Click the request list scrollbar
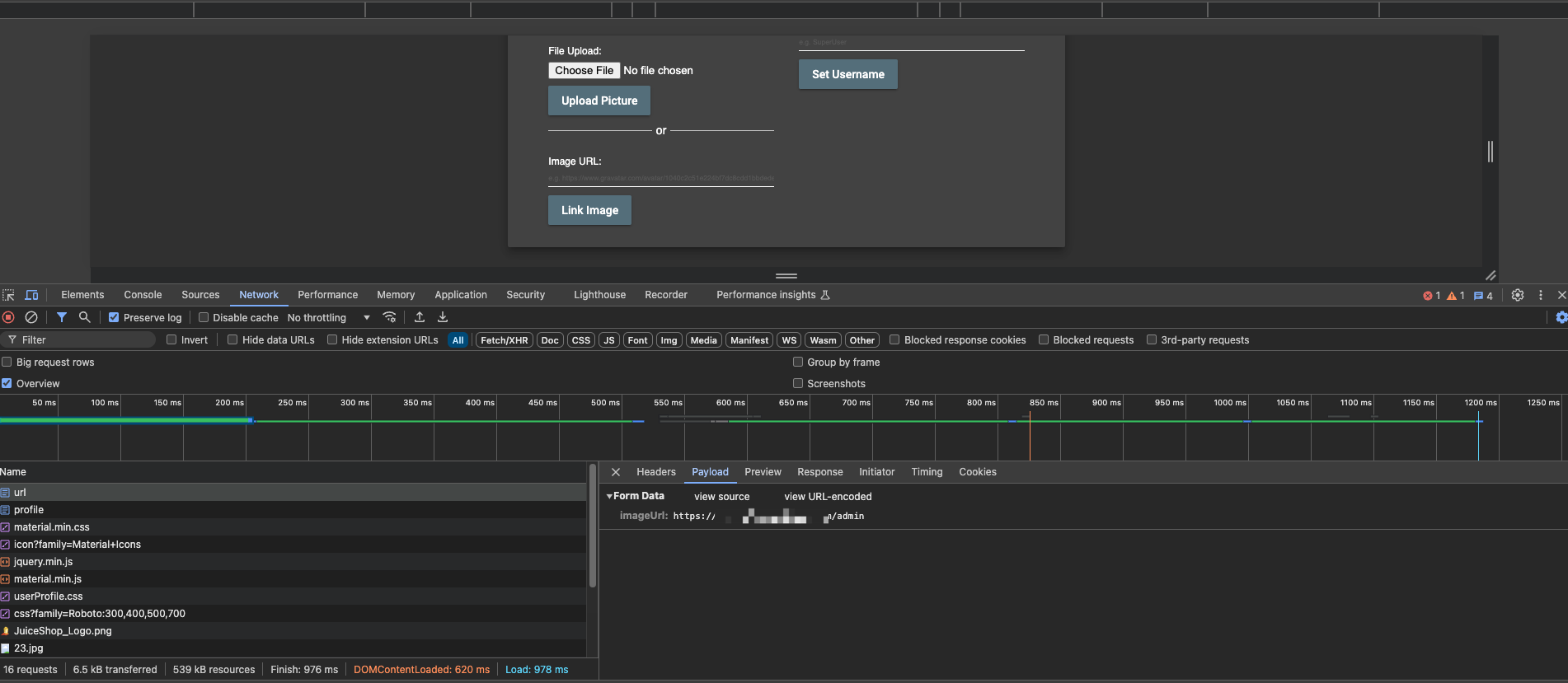1568x683 pixels. tap(593, 527)
